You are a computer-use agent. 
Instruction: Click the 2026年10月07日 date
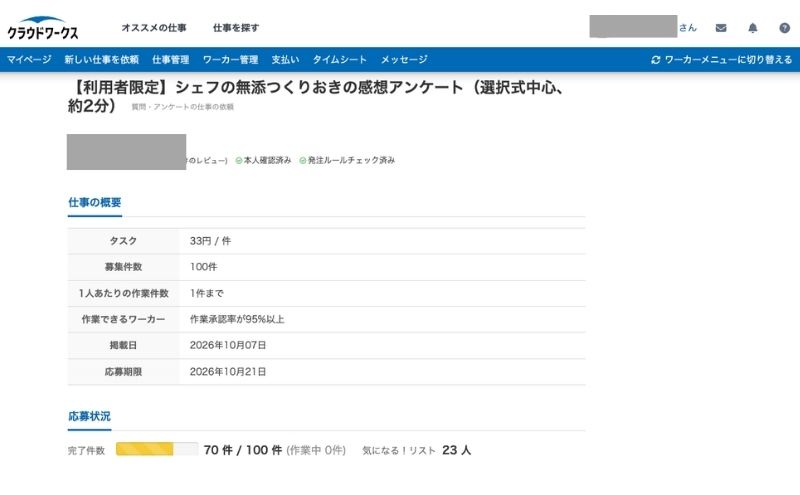point(228,345)
